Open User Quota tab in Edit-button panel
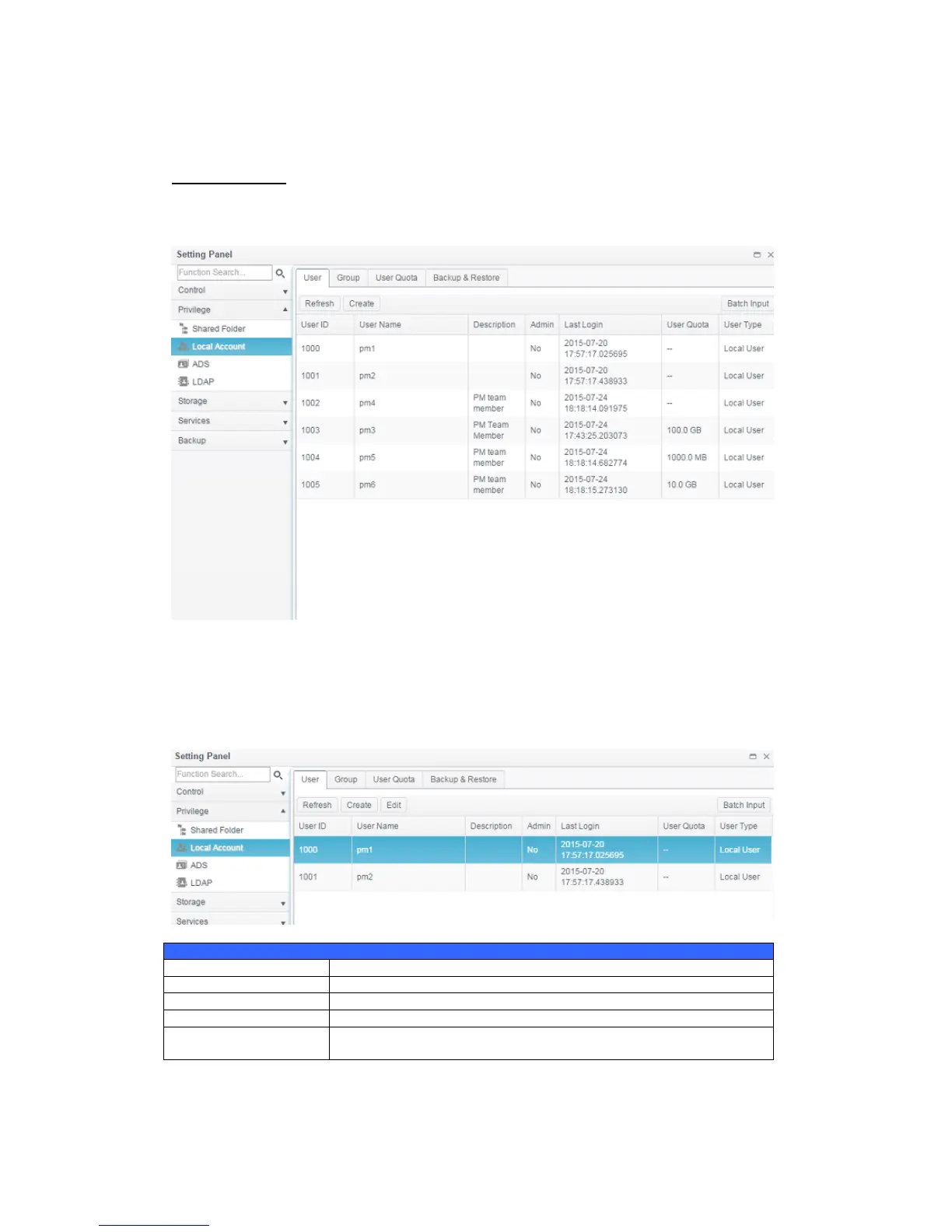The width and height of the screenshot is (952, 1232). click(394, 779)
